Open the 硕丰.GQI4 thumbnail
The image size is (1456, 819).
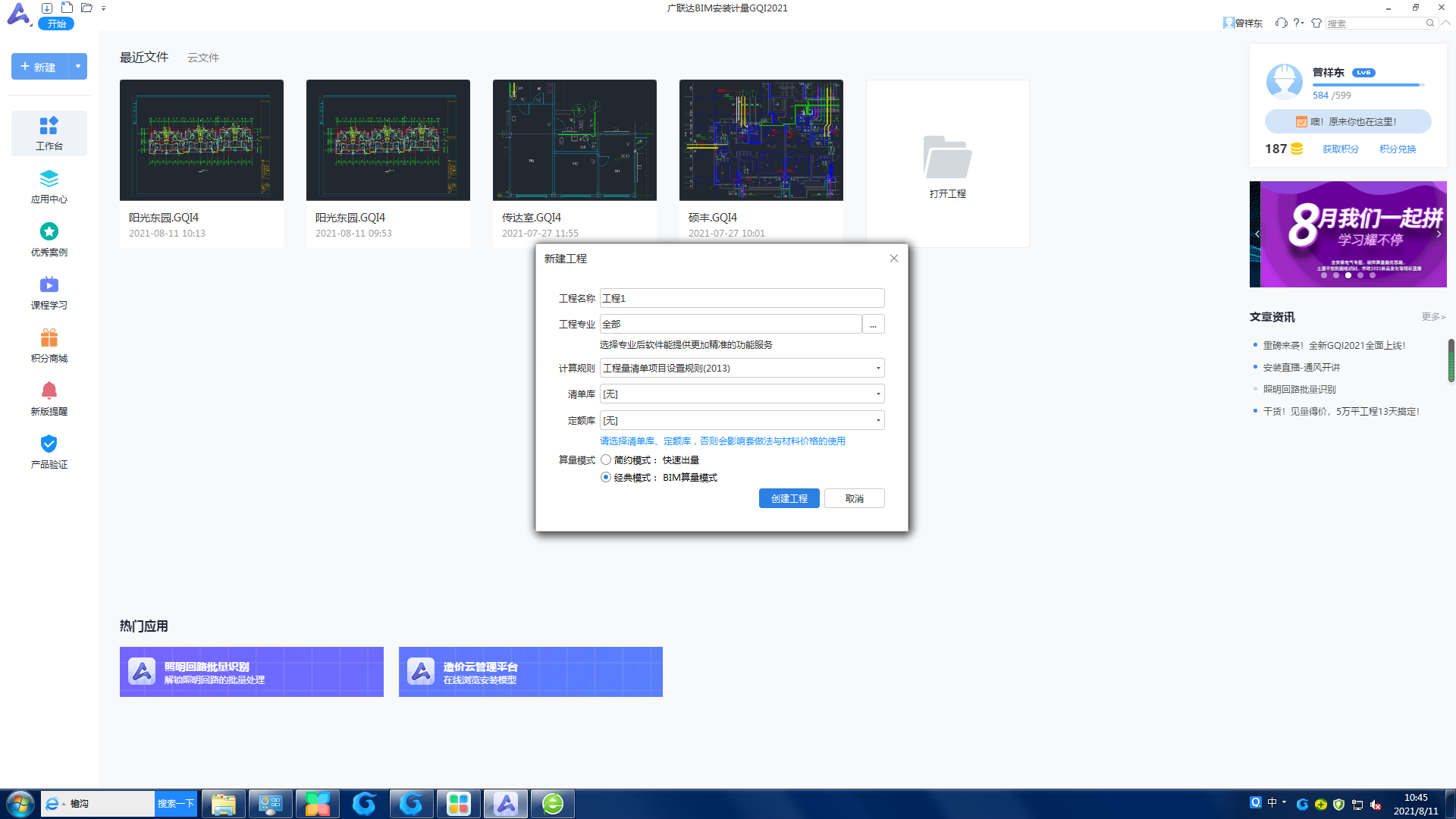761,140
